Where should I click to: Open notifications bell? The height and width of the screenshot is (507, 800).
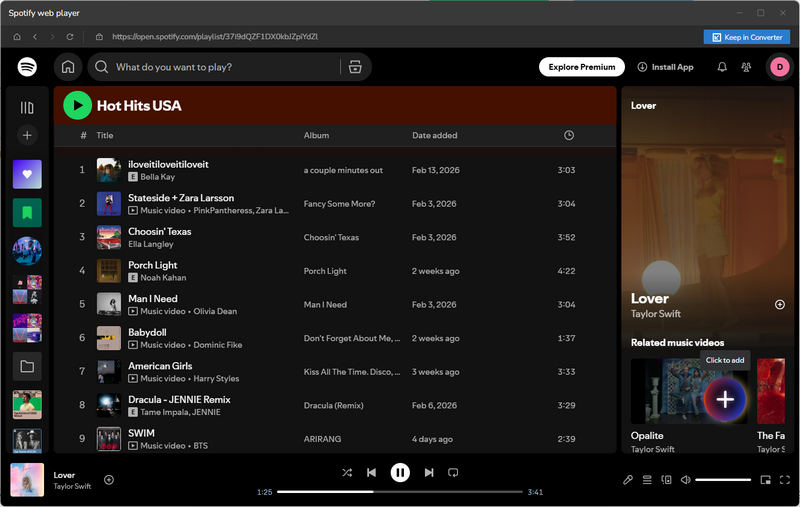click(x=722, y=67)
